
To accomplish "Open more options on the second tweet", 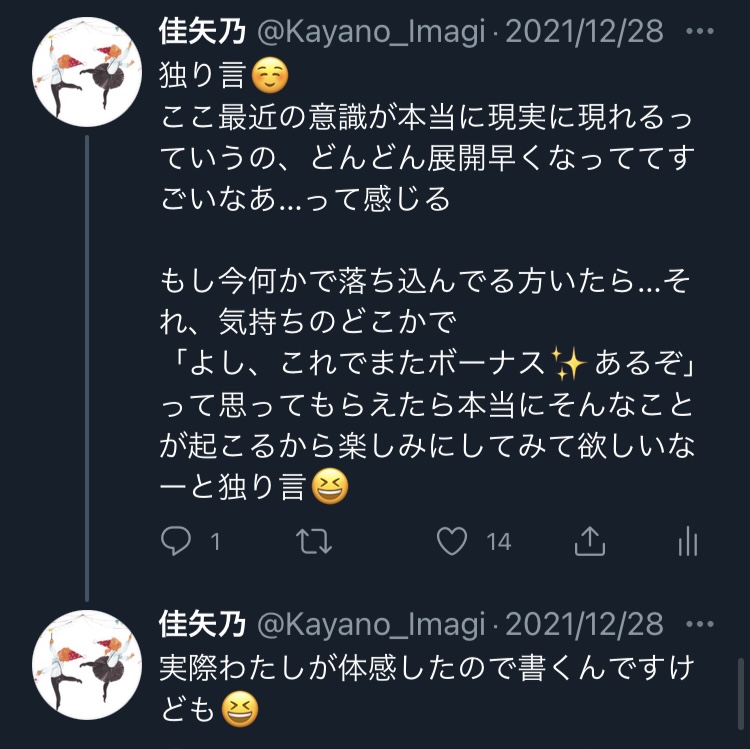I will coord(702,624).
